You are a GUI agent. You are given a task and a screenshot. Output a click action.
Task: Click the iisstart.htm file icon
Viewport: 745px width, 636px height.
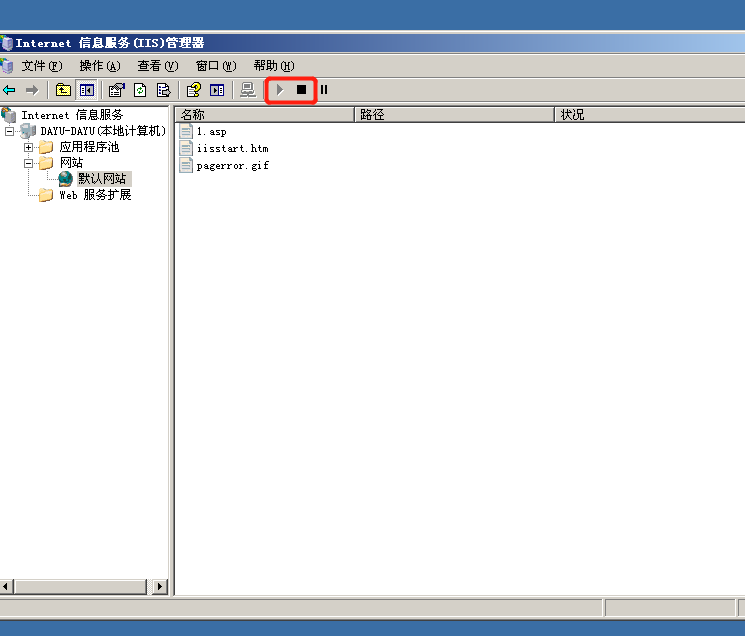click(x=186, y=149)
